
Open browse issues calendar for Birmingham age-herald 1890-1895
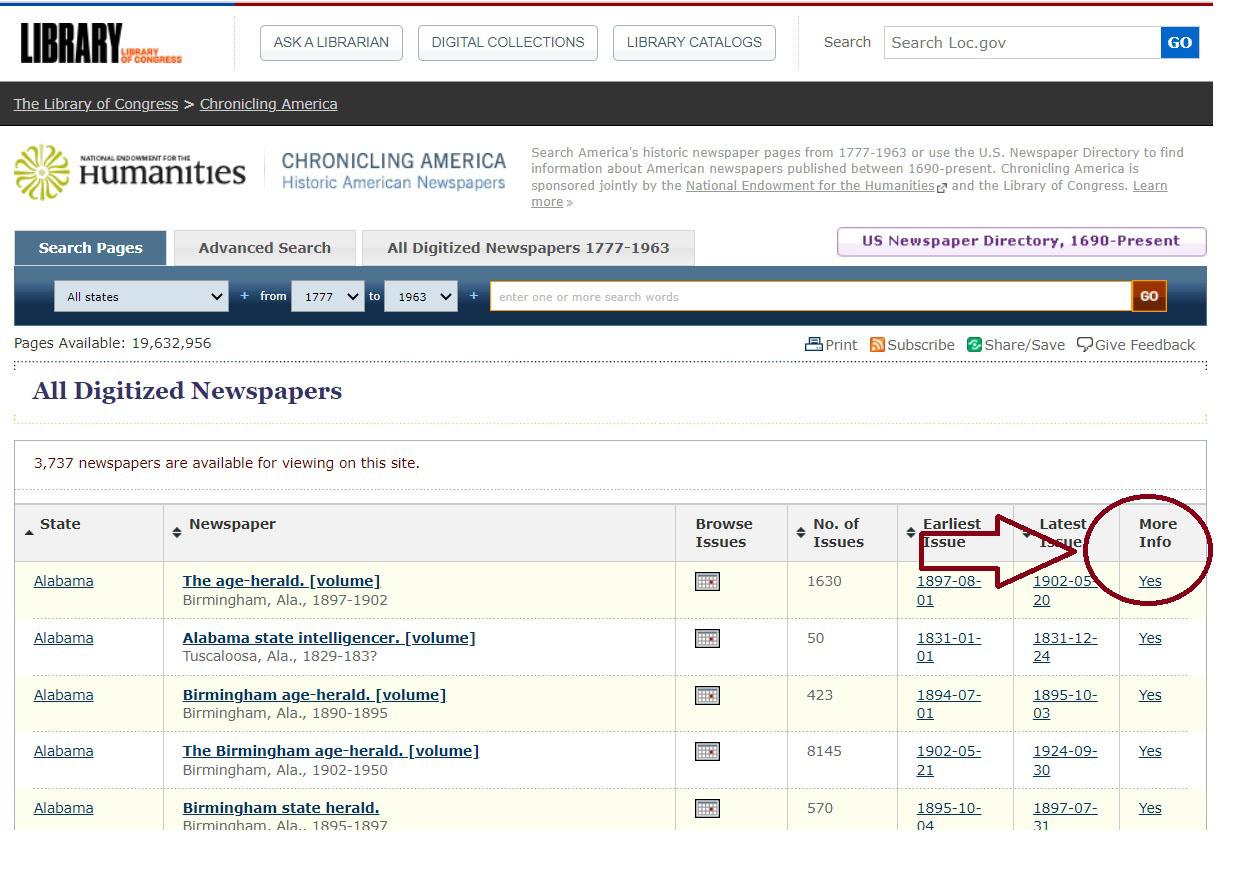click(x=707, y=695)
